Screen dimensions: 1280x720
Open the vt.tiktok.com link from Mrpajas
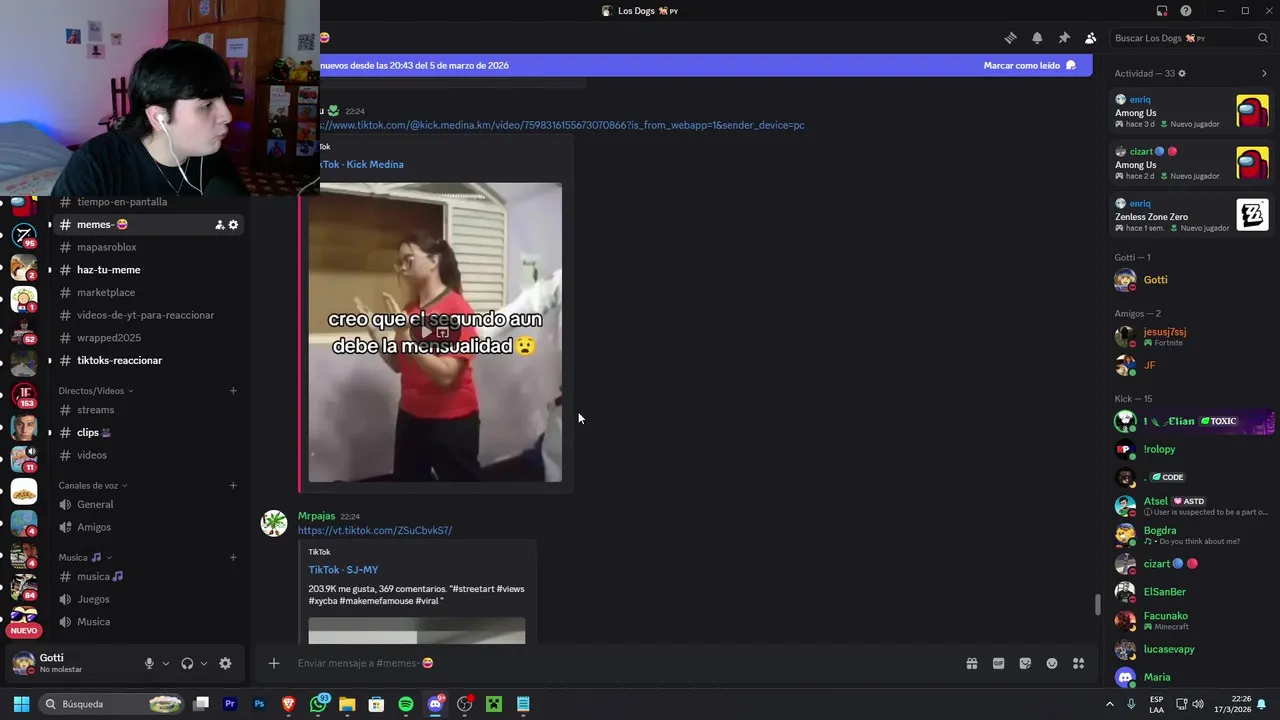pyautogui.click(x=375, y=530)
